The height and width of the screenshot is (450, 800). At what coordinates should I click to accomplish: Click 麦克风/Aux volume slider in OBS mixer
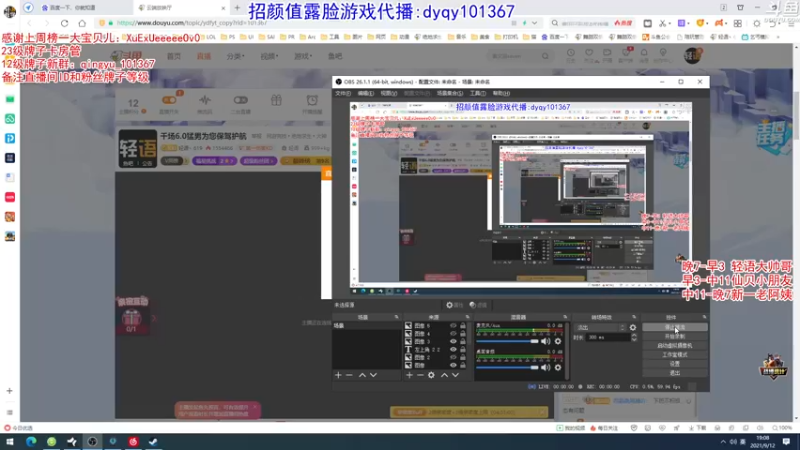coord(507,341)
